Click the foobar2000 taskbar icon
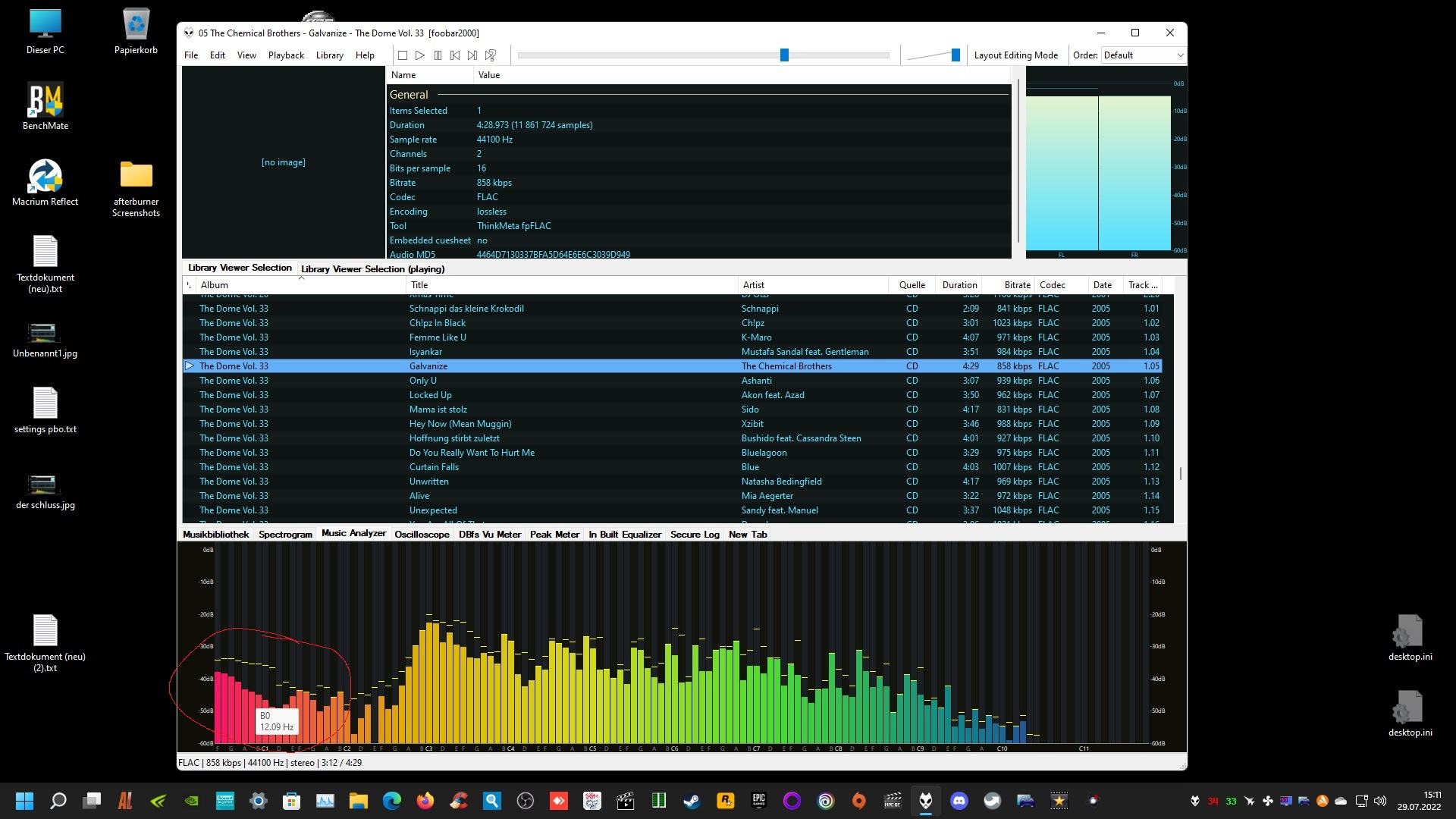This screenshot has height=819, width=1456. pos(926,801)
